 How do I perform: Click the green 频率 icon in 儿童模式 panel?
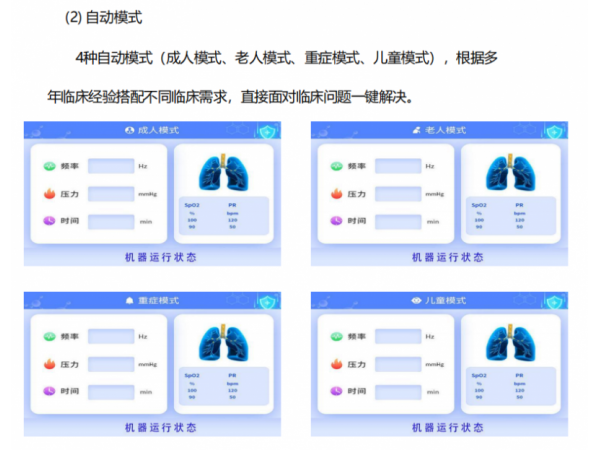(x=334, y=337)
